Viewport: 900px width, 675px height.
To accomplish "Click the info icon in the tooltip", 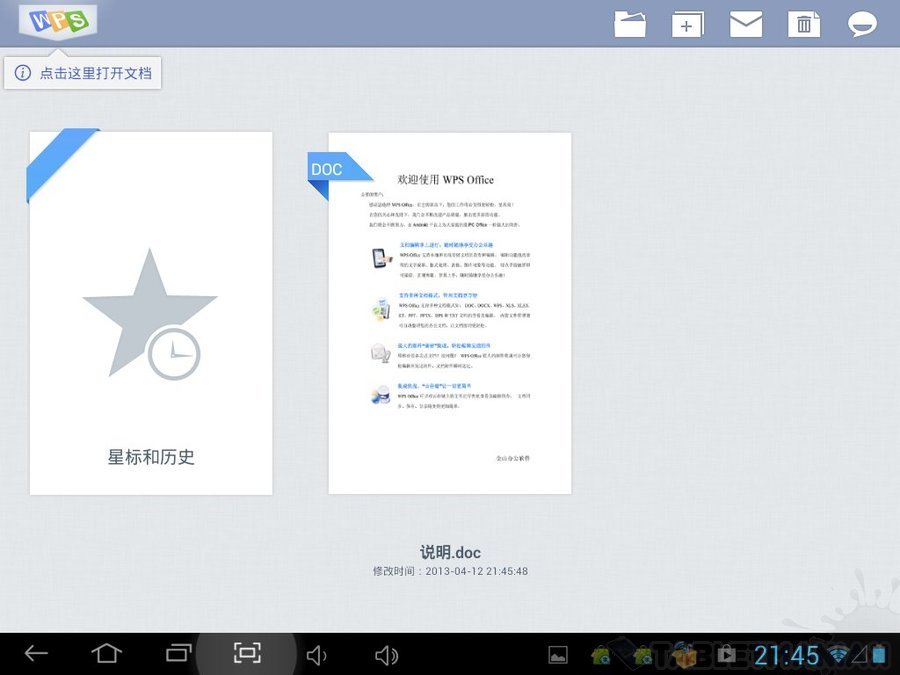I will [22, 73].
